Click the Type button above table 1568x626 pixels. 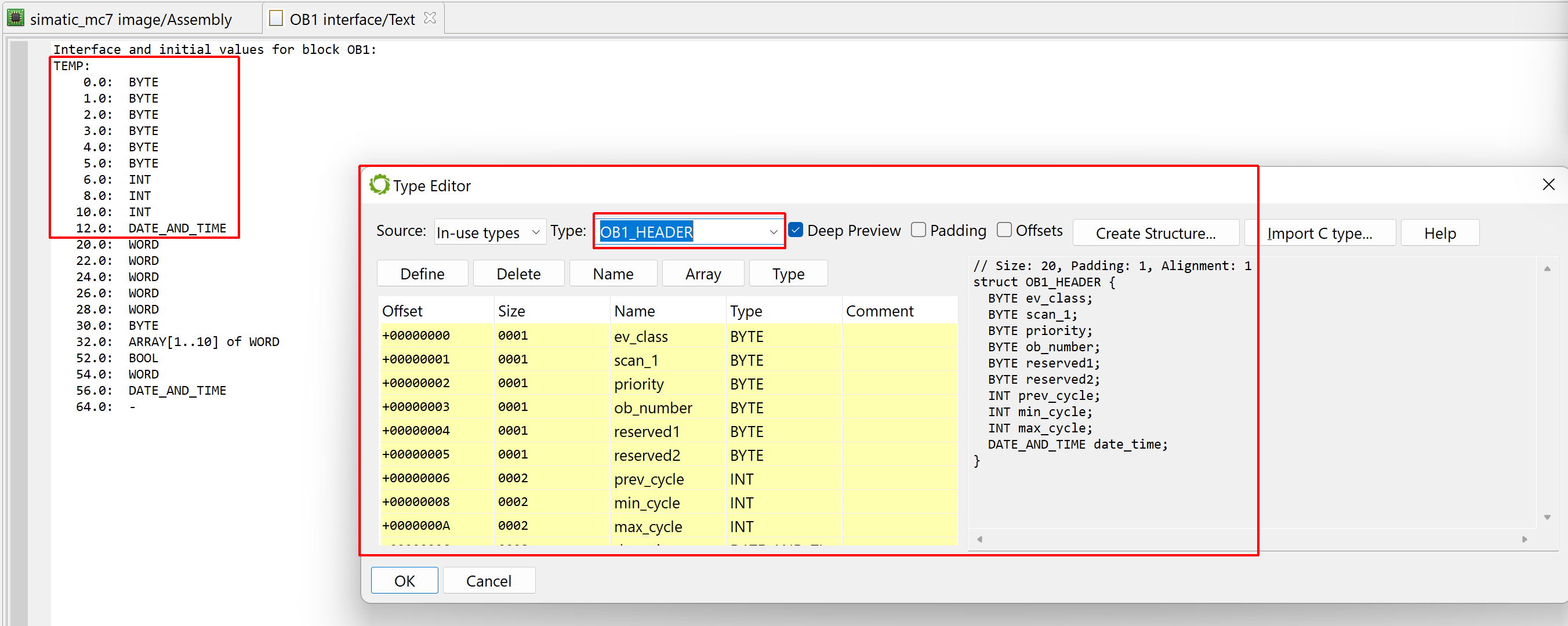(787, 274)
